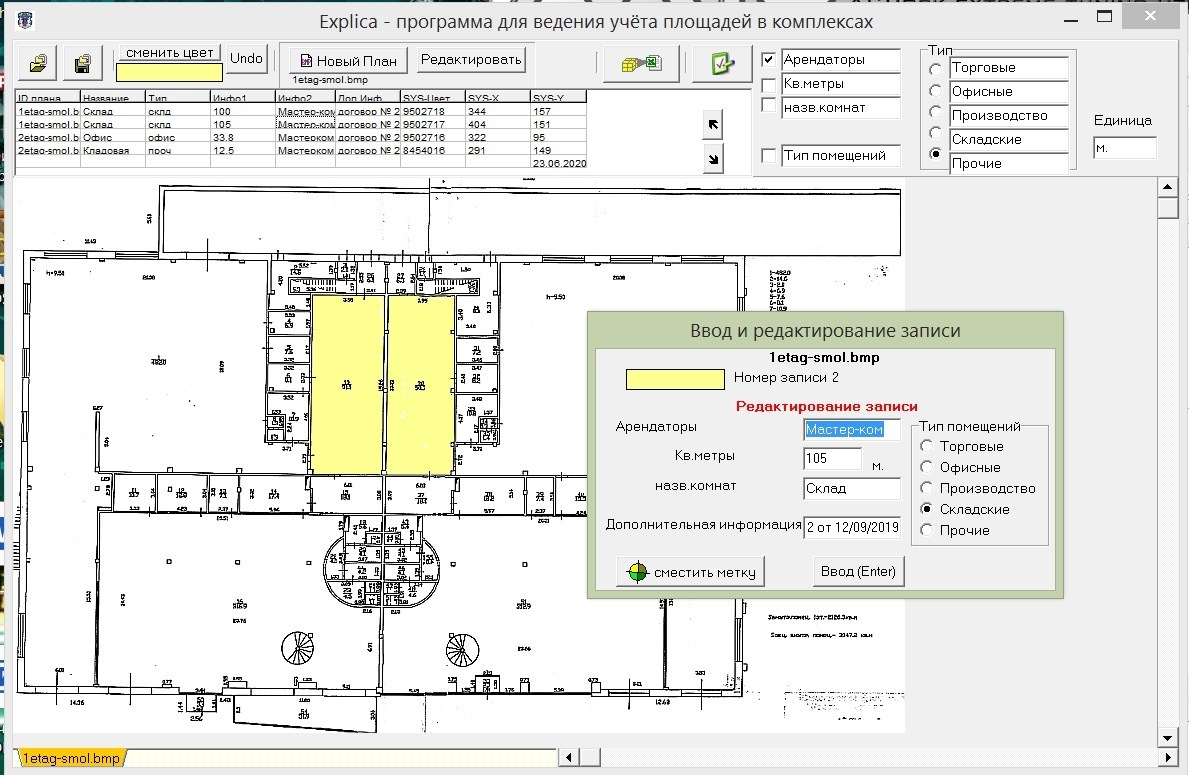Enable the 'Кв.метры' checkbox
The width and height of the screenshot is (1189, 775).
click(768, 85)
